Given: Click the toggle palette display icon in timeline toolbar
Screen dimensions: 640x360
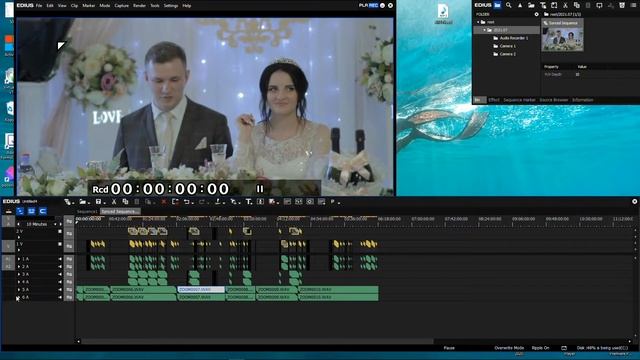Looking at the screenshot, I should tap(321, 202).
